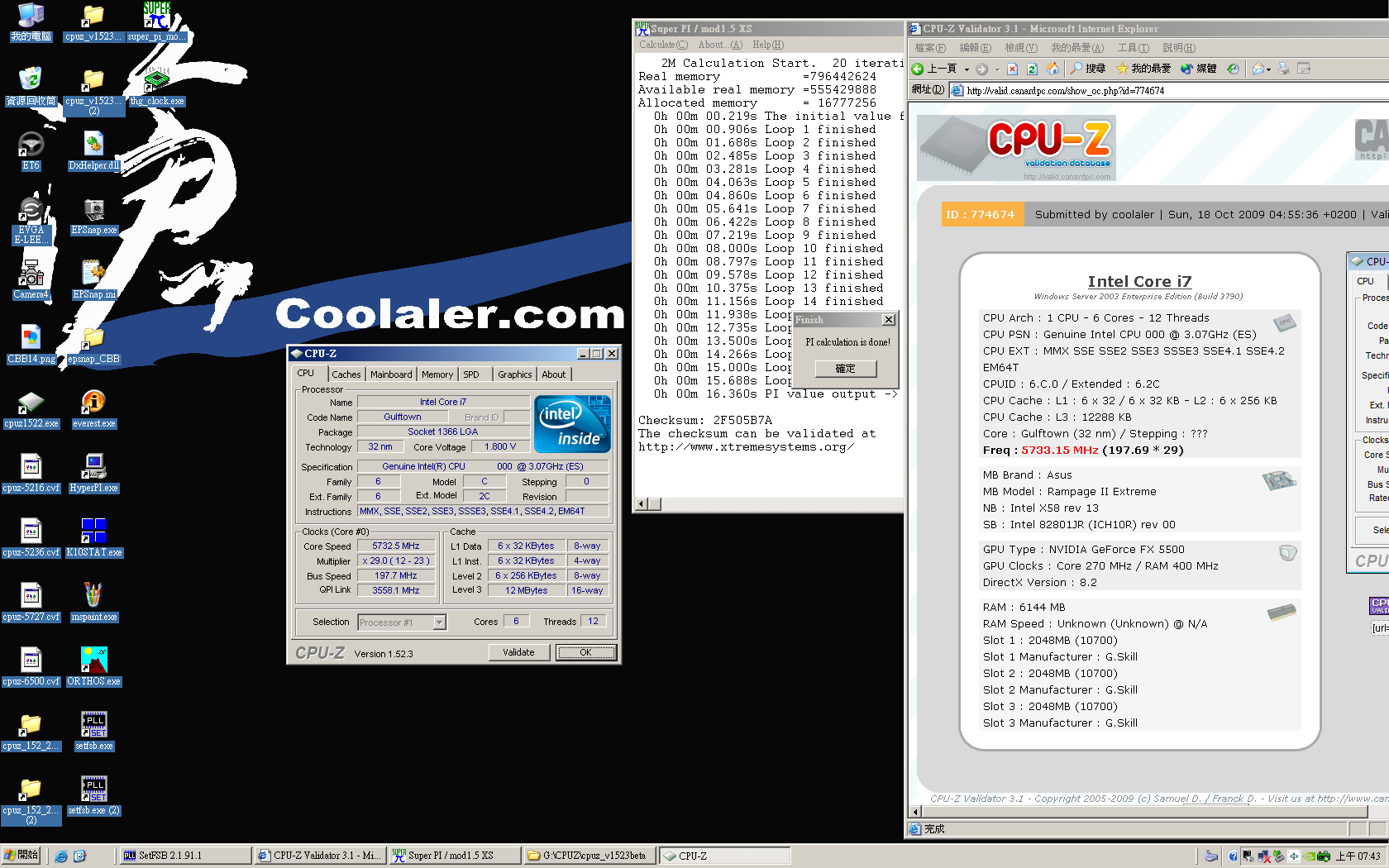Viewport: 1389px width, 868px height.
Task: Switch to the Graphics tab in CPU-Z
Action: (514, 374)
